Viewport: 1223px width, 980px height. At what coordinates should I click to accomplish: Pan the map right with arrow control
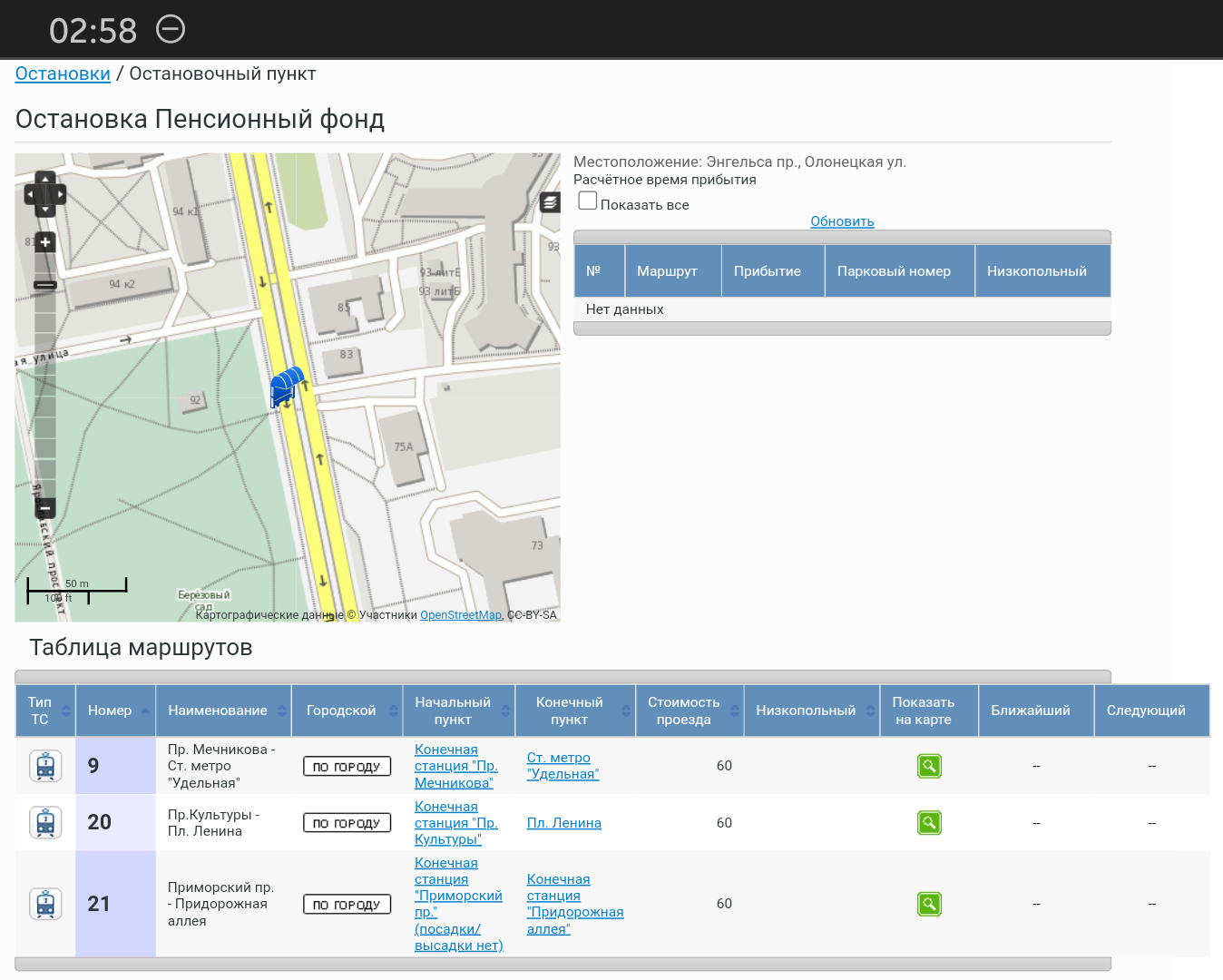click(61, 194)
